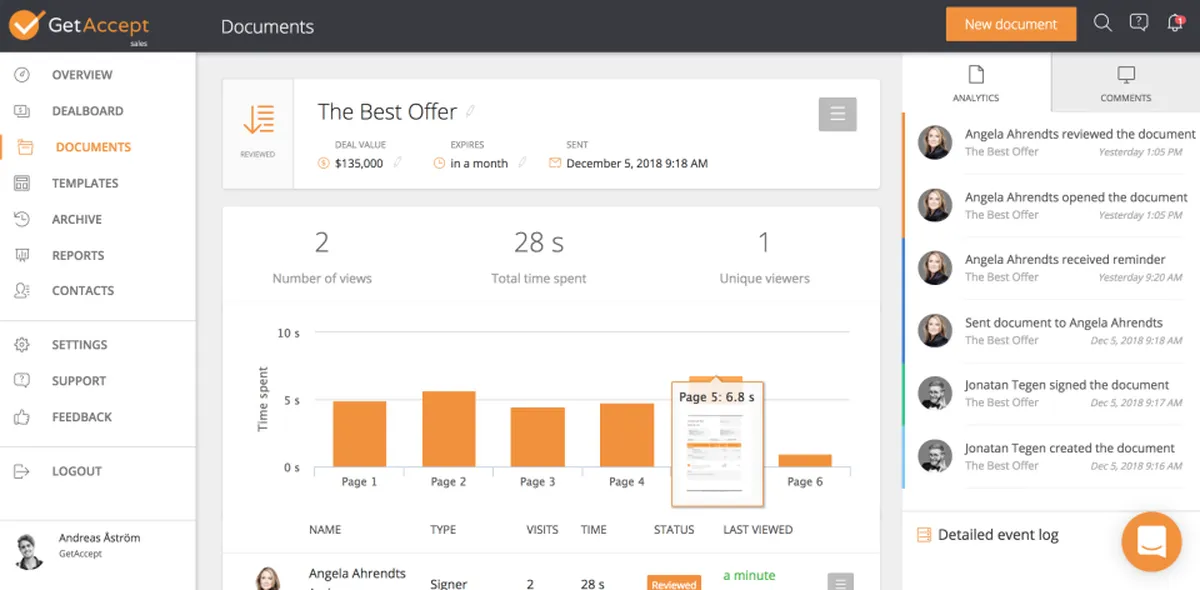Viewport: 1200px width, 590px height.
Task: Click the Contacts people icon
Action: tap(22, 291)
